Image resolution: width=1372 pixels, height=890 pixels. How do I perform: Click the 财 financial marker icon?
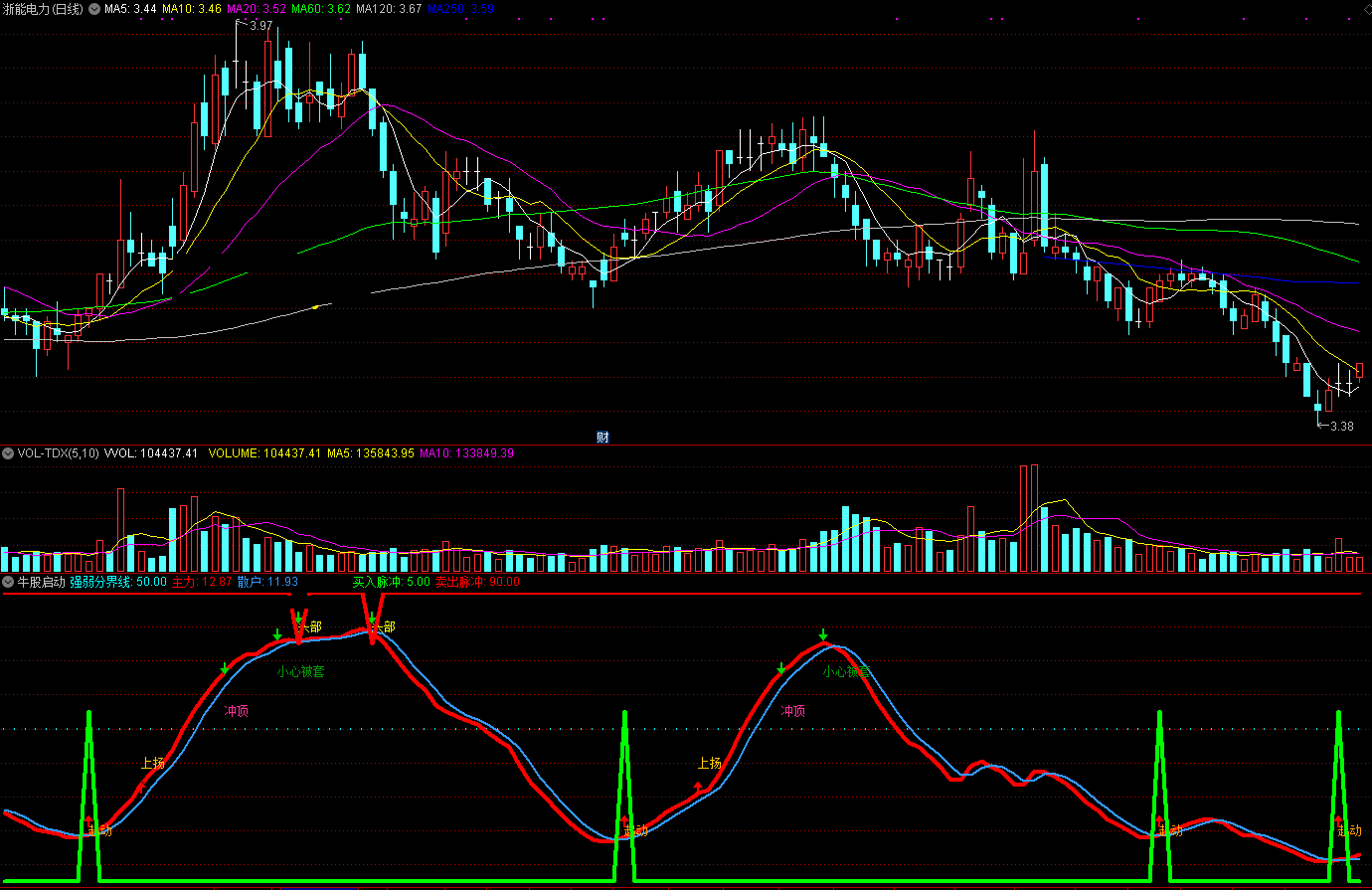602,438
